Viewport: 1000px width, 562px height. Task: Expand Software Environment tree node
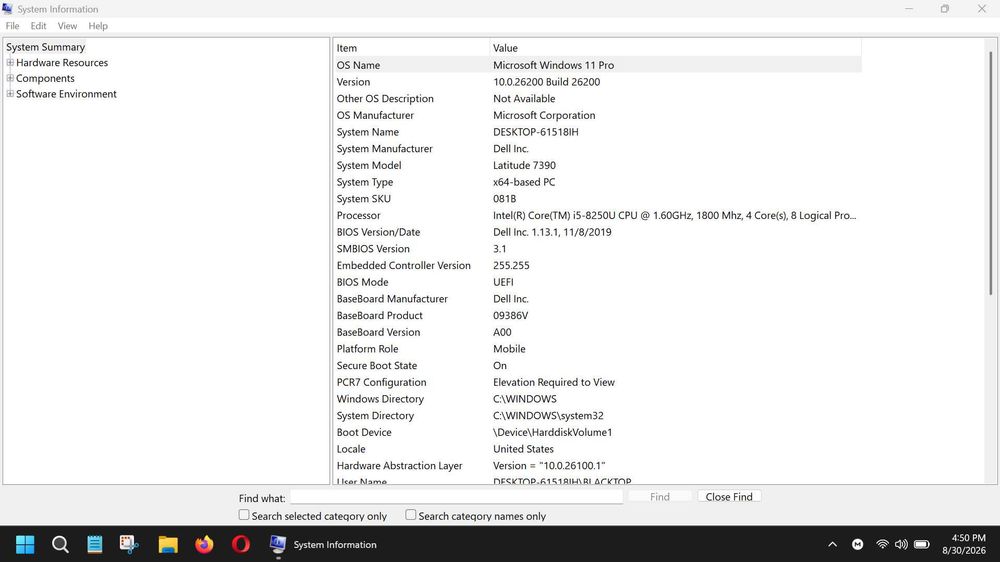[x=10, y=94]
